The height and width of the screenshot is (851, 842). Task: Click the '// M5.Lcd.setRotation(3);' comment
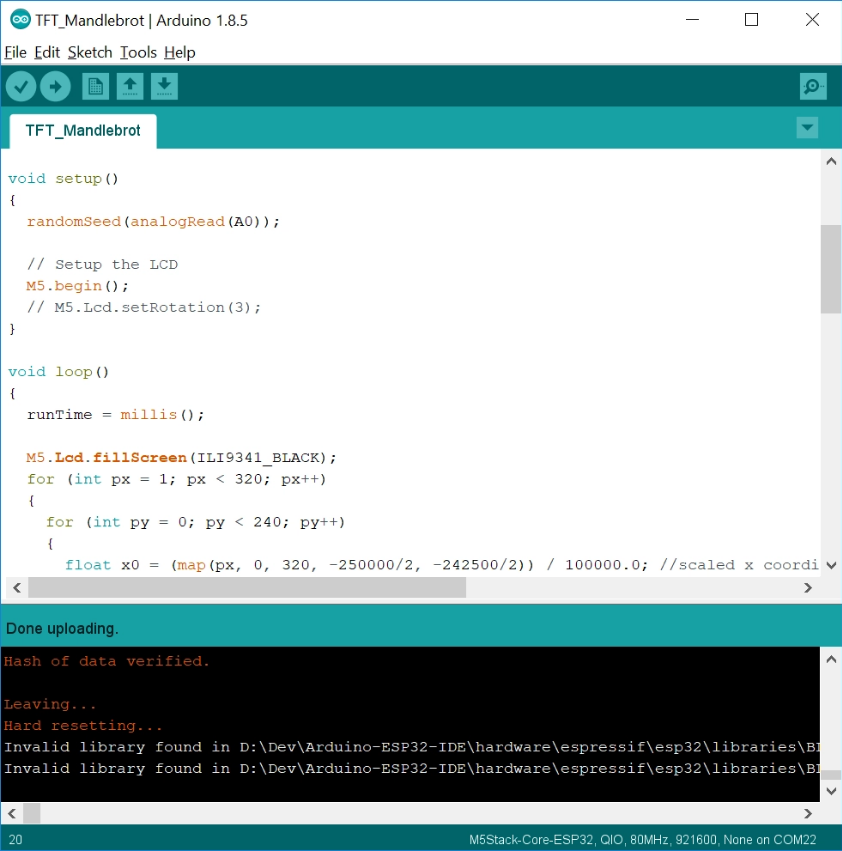[144, 307]
